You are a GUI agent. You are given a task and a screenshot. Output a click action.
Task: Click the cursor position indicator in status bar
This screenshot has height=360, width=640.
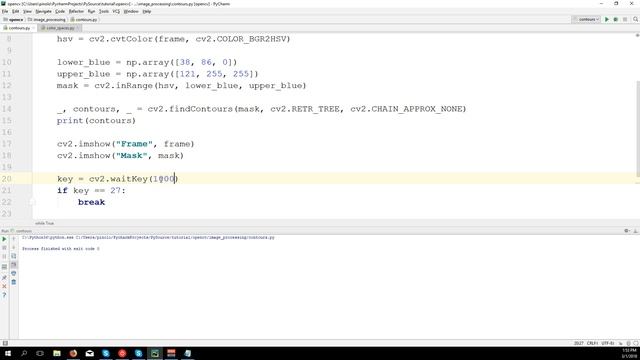click(x=578, y=343)
